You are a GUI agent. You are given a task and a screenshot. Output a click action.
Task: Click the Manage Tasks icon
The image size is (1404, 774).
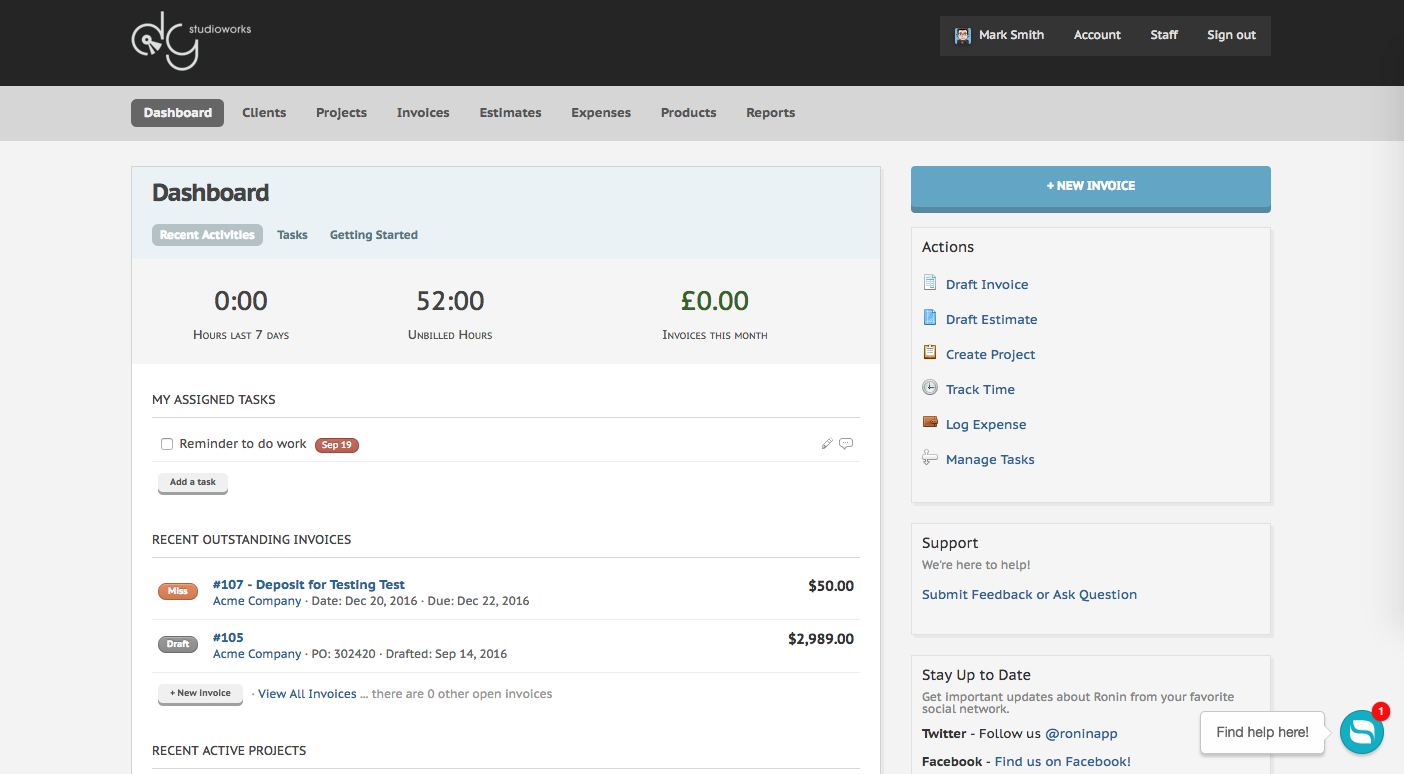point(930,458)
